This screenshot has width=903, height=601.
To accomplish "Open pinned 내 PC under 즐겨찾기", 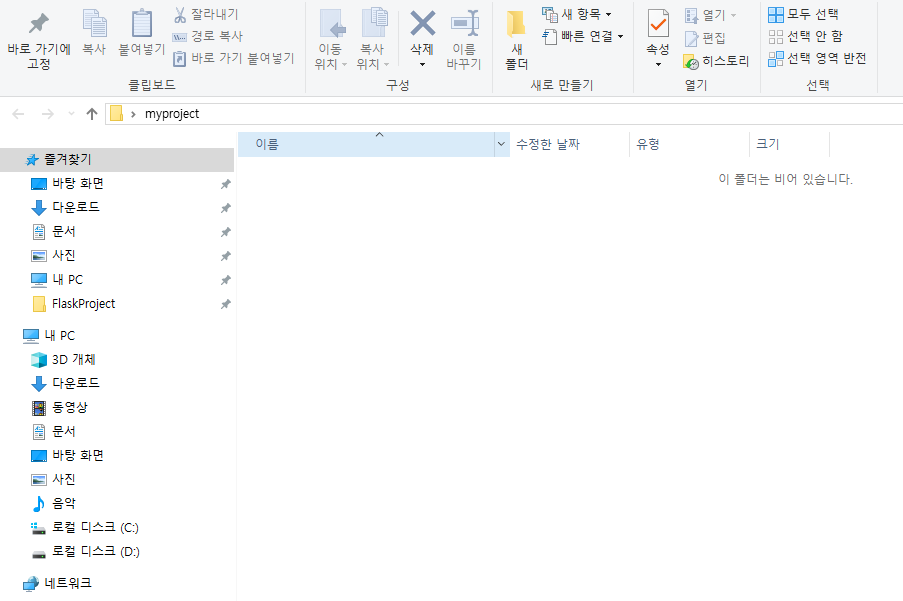I will (x=117, y=280).
